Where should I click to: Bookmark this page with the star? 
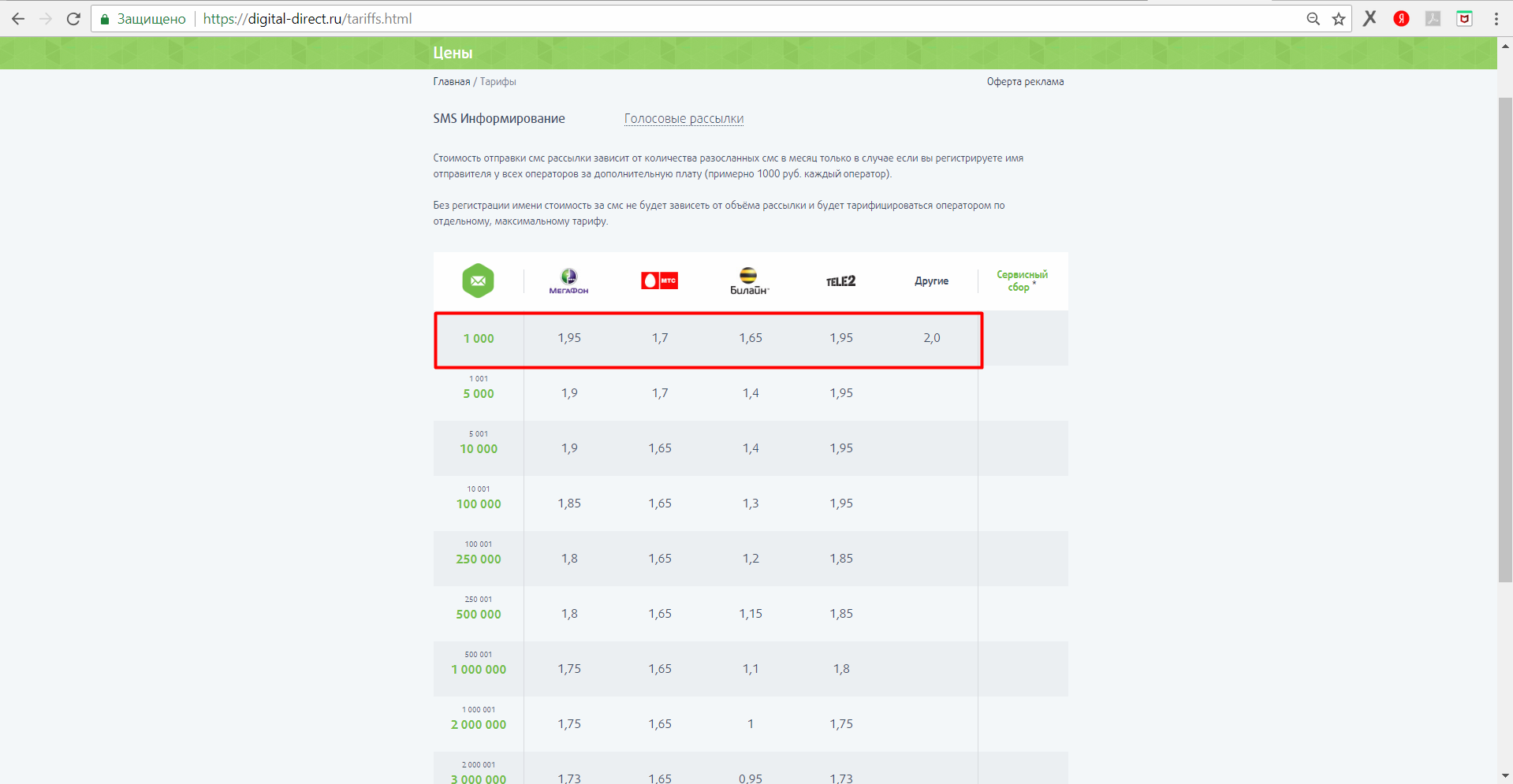click(x=1339, y=19)
